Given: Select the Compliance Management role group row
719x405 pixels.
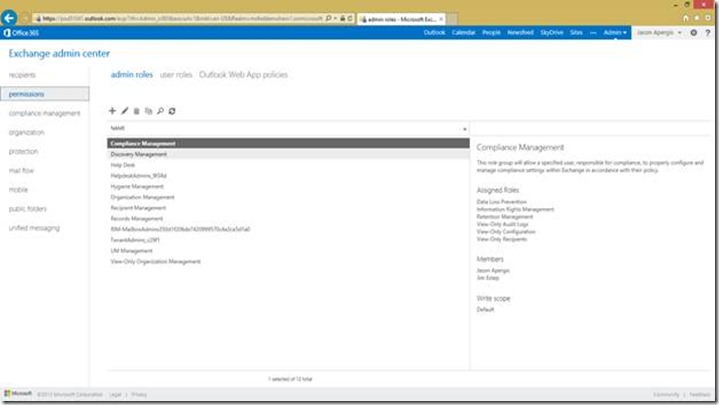Looking at the screenshot, I should tap(288, 143).
